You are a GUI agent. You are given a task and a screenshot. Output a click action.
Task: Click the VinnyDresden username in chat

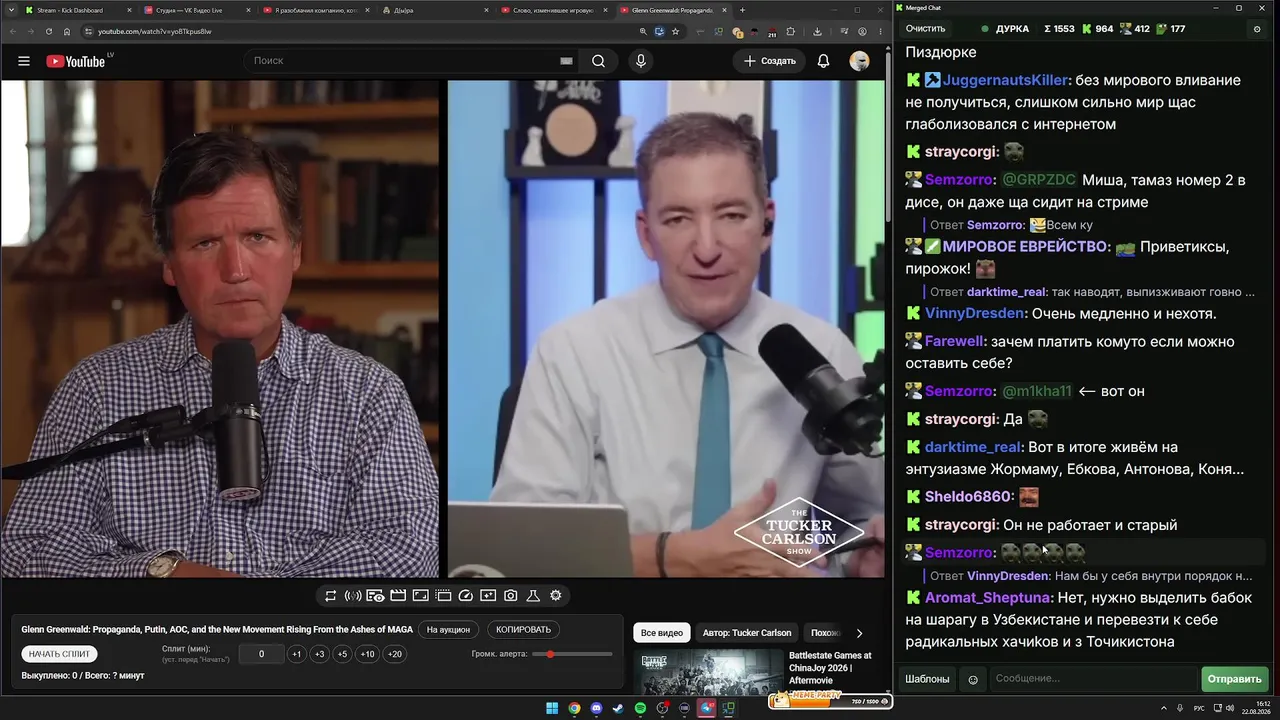click(975, 314)
